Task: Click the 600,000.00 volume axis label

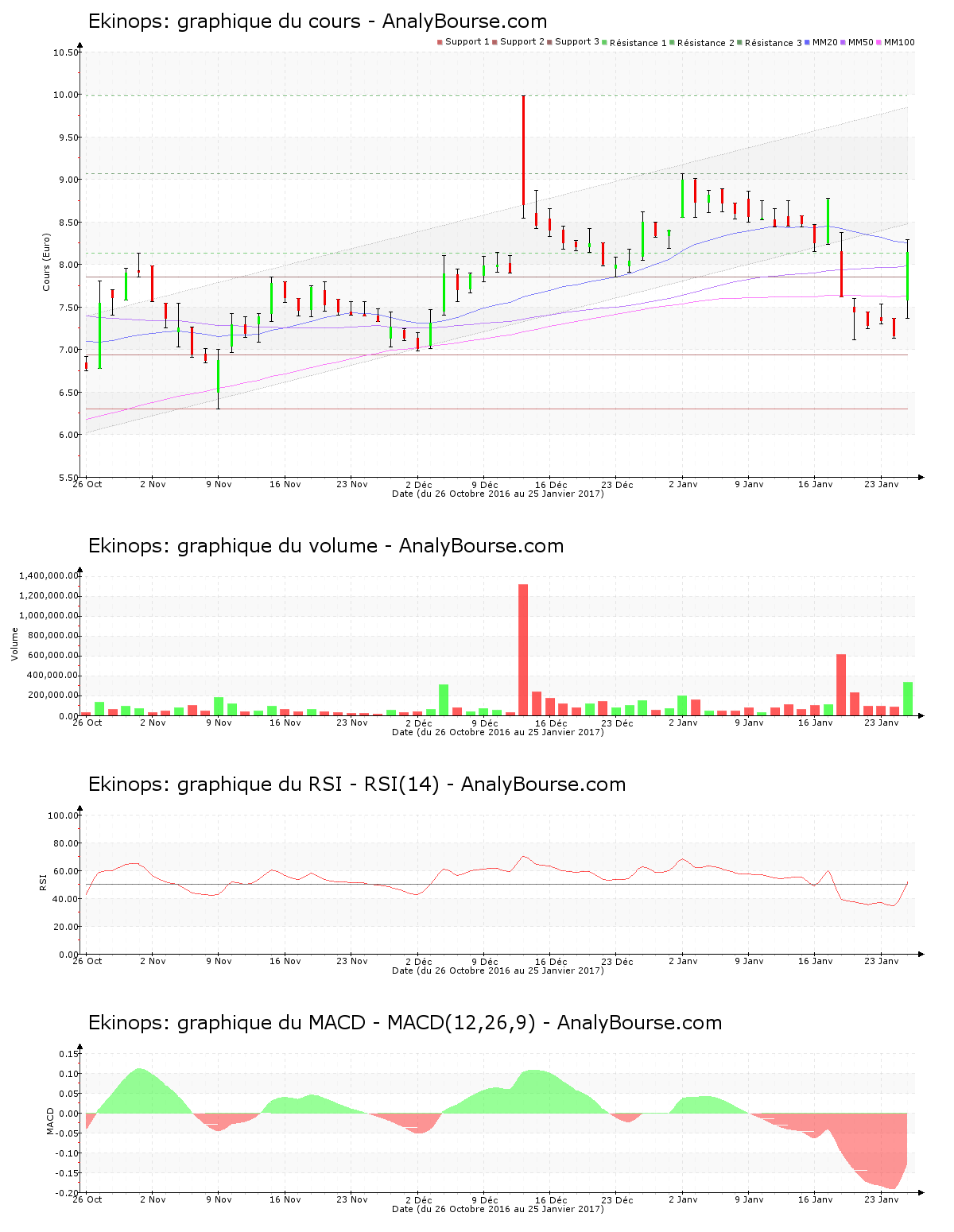Action: pos(54,656)
